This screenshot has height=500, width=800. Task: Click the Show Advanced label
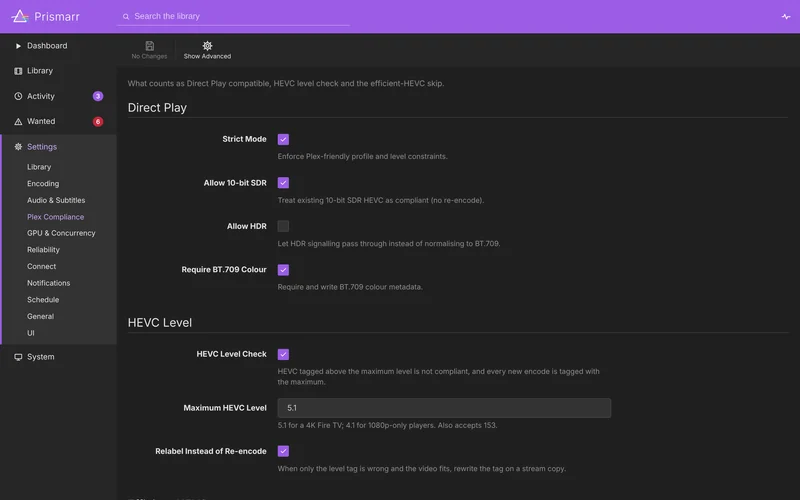(207, 56)
